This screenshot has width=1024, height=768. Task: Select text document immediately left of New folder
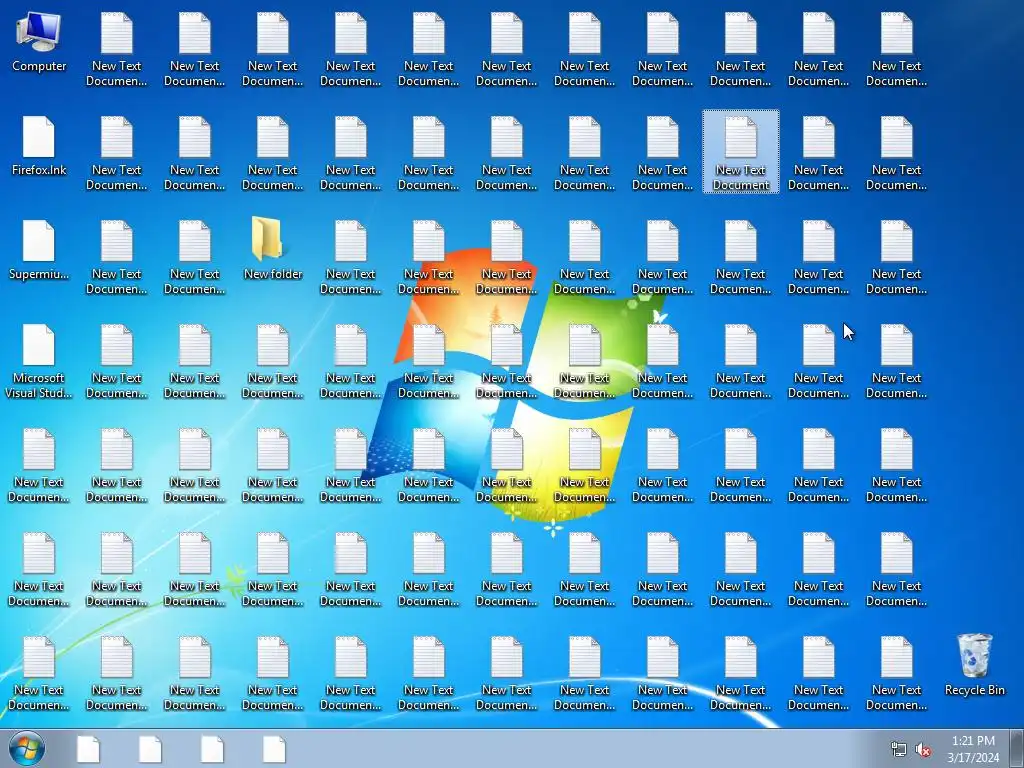pyautogui.click(x=195, y=257)
